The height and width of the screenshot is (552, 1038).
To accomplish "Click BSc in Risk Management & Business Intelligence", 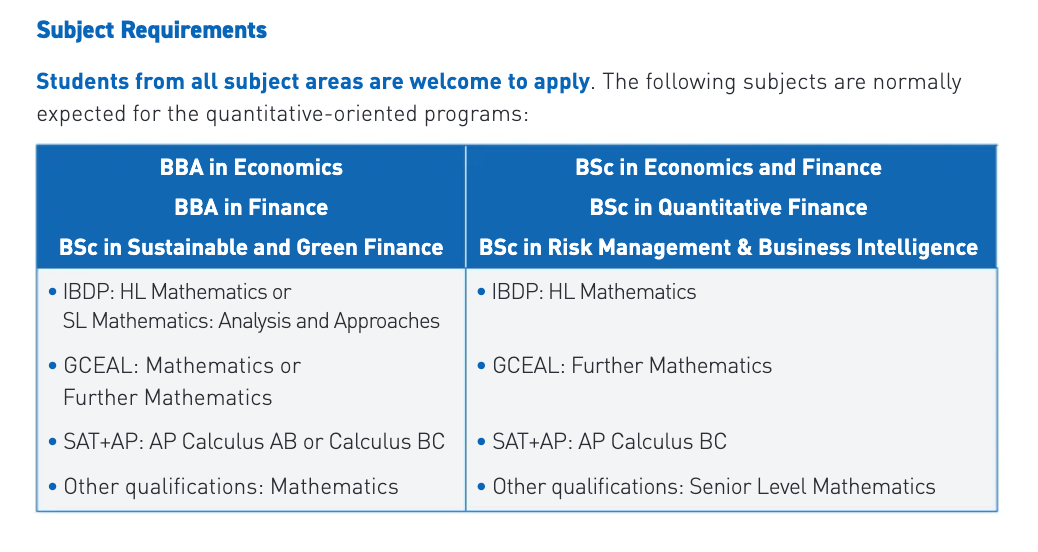I will 728,247.
